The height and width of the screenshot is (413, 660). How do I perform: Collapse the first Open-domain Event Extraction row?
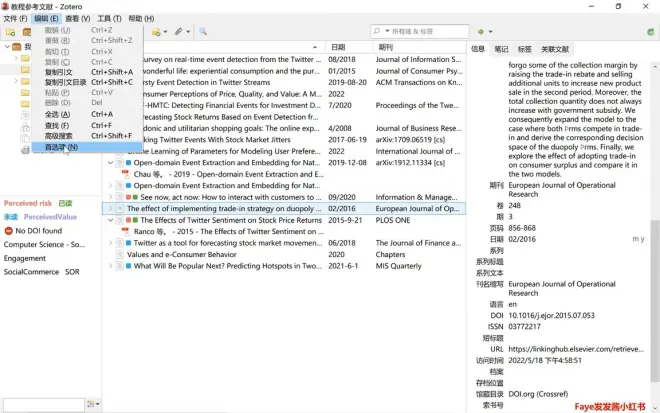110,163
